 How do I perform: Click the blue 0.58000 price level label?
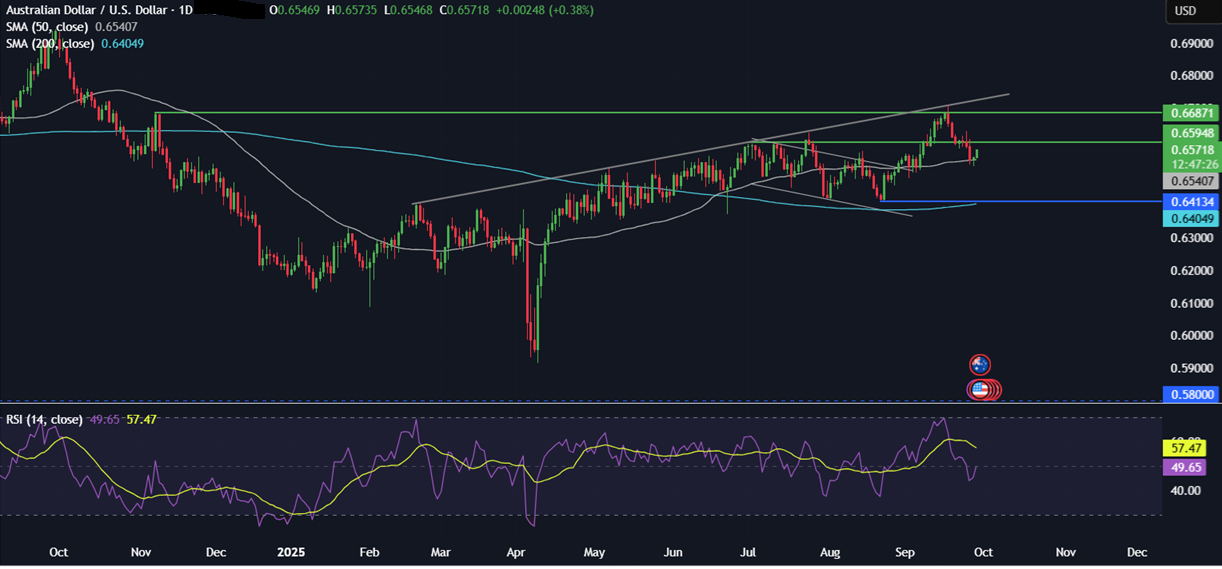[1190, 396]
